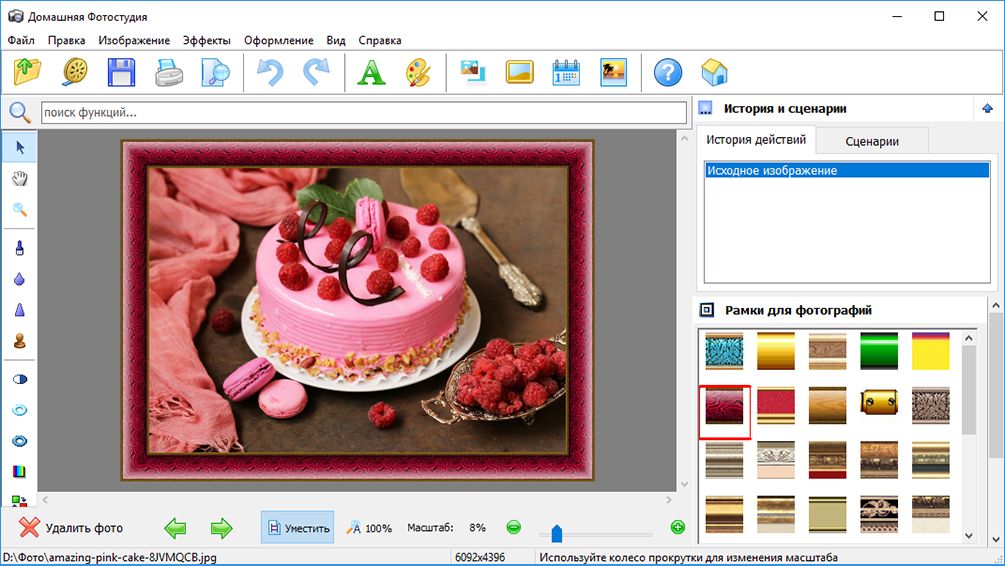Open the Вид menu

[336, 40]
